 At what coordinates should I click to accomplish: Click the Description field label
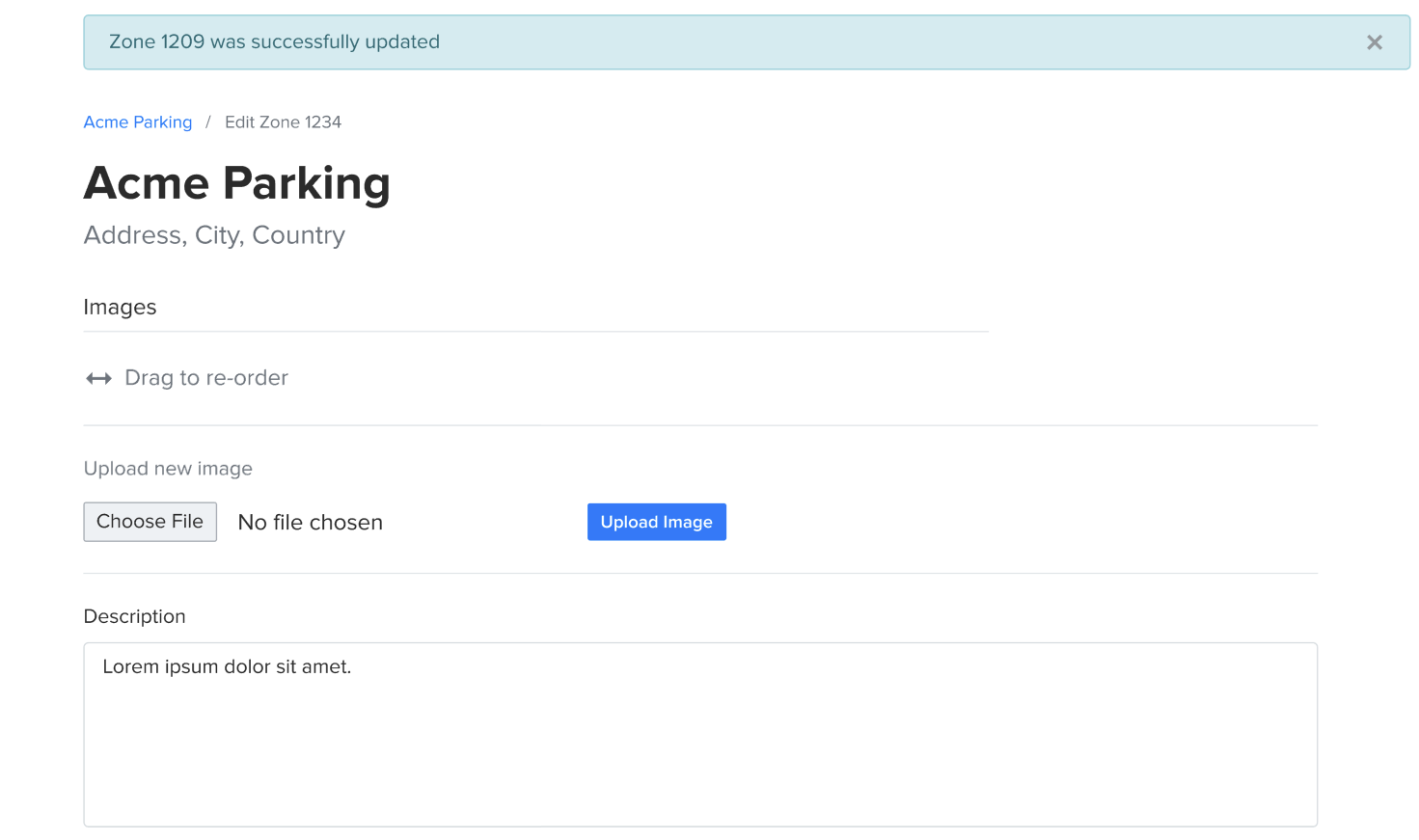pyautogui.click(x=134, y=616)
